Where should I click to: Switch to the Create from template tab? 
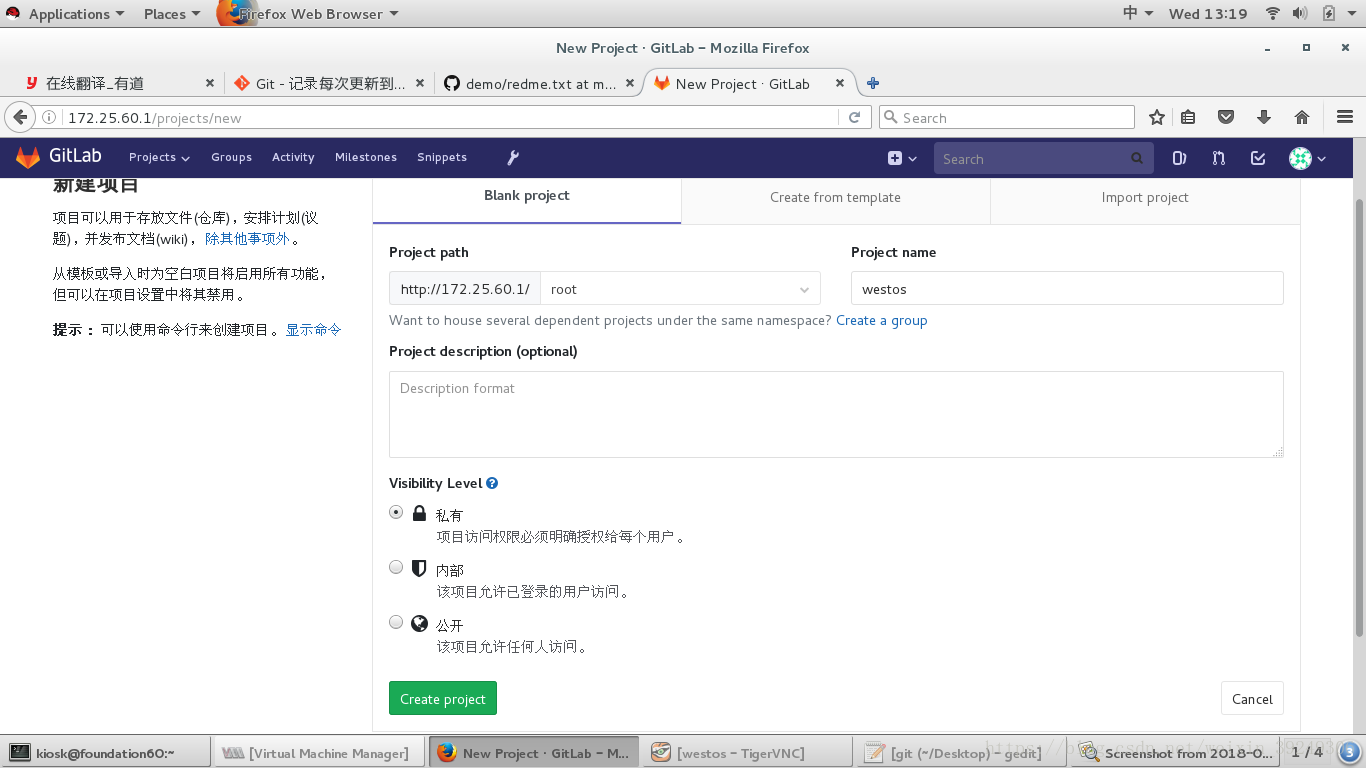[835, 197]
